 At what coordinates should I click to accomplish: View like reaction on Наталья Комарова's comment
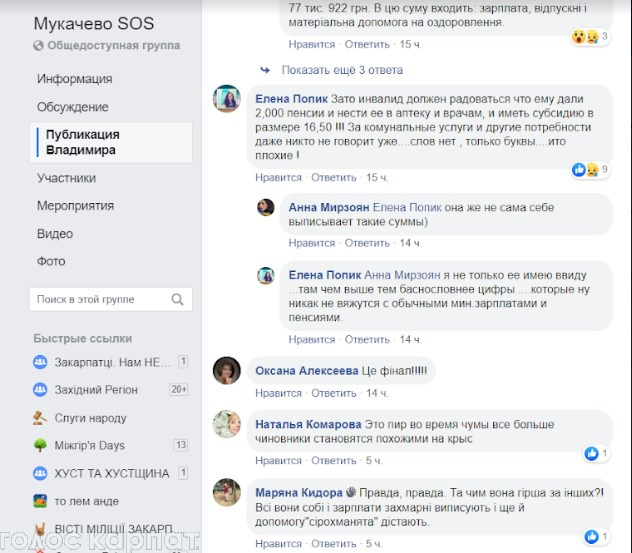[x=596, y=454]
